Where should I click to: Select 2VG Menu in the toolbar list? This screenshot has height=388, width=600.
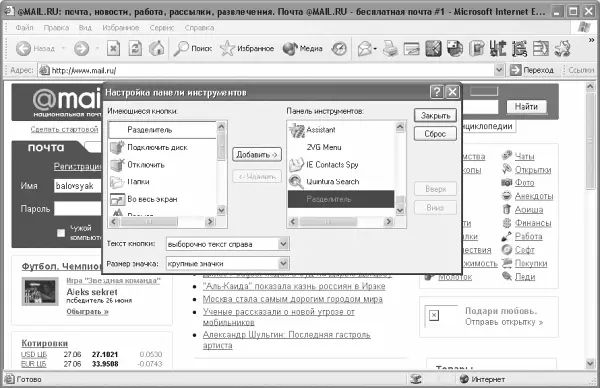click(341, 147)
